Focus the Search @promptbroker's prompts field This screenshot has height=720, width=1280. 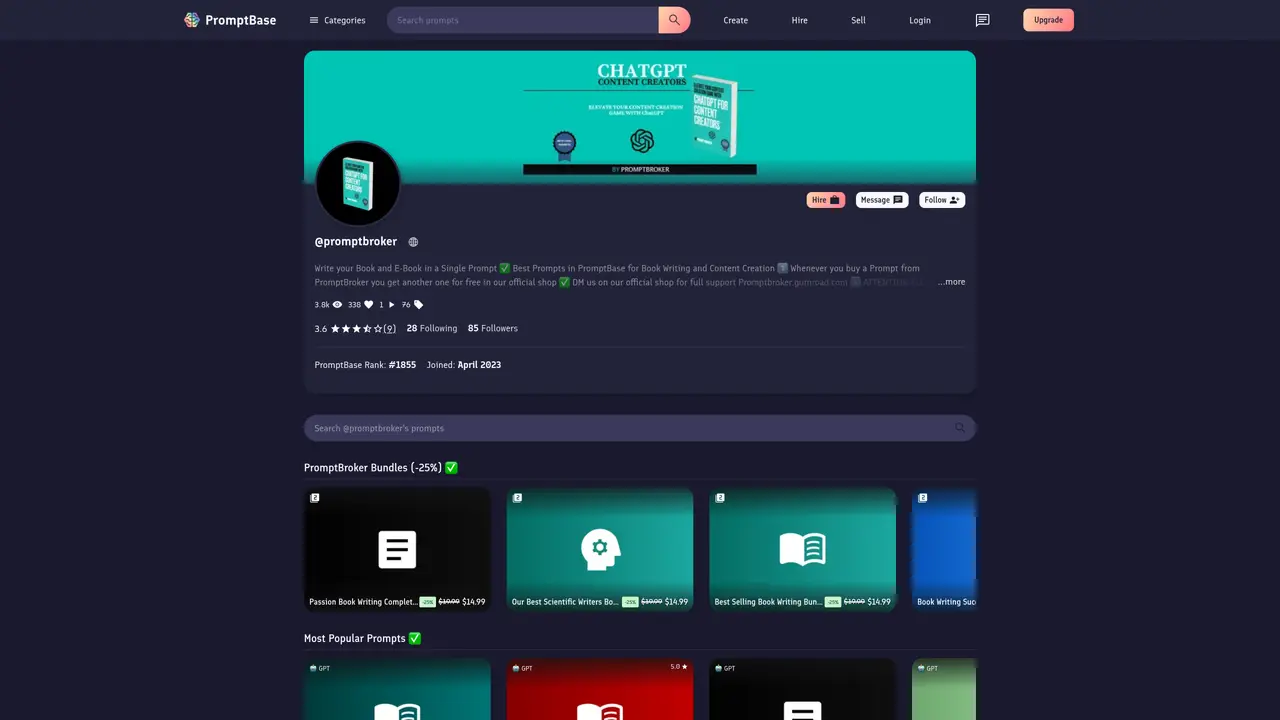(x=640, y=428)
